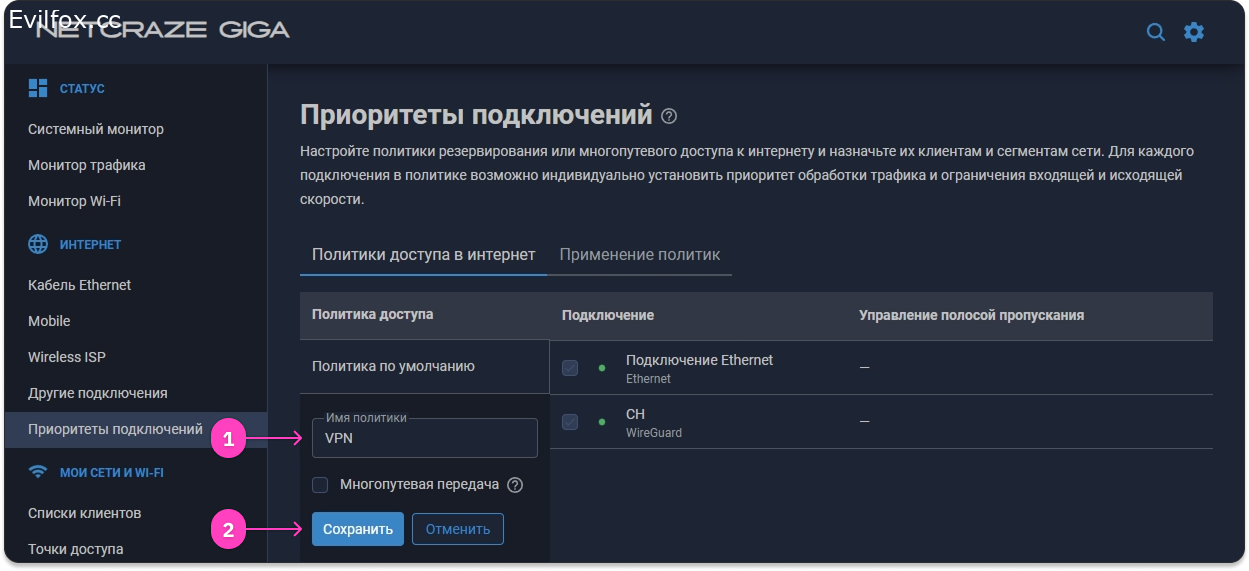Toggle the CH WireGuard connection checkbox
Image resolution: width=1249 pixels, height=571 pixels.
click(x=570, y=422)
